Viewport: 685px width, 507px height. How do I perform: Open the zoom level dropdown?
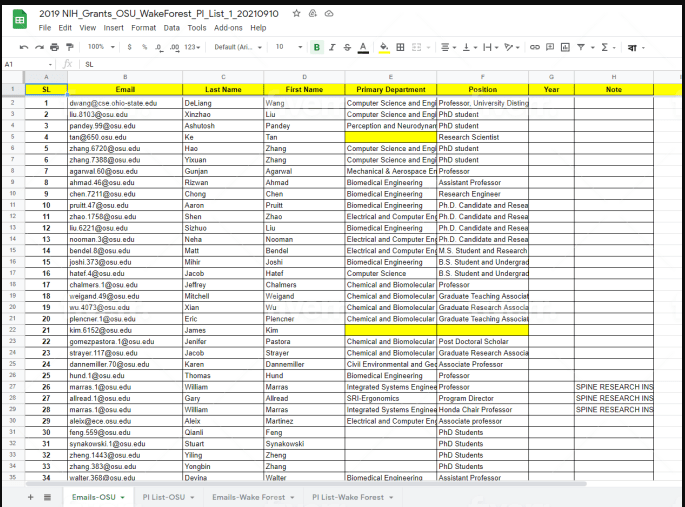point(100,47)
